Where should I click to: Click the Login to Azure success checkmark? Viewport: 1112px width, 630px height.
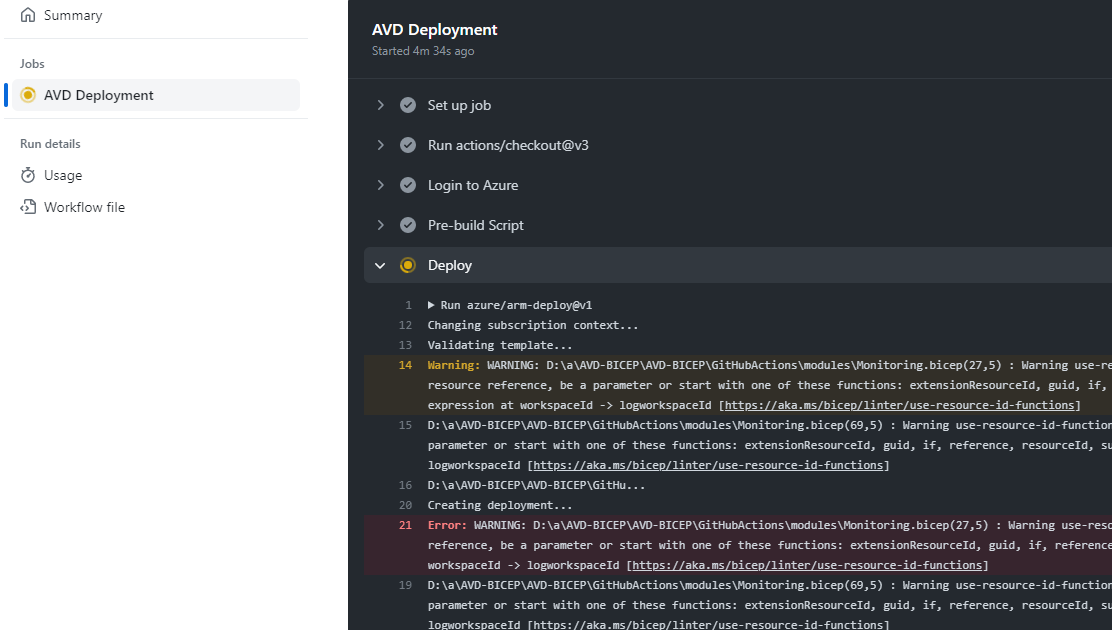(408, 185)
